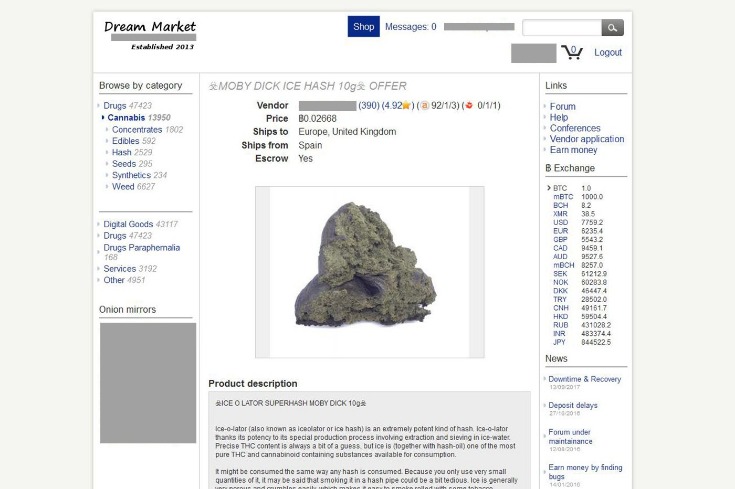Click the vendor rating star icon
The image size is (735, 489).
point(406,105)
